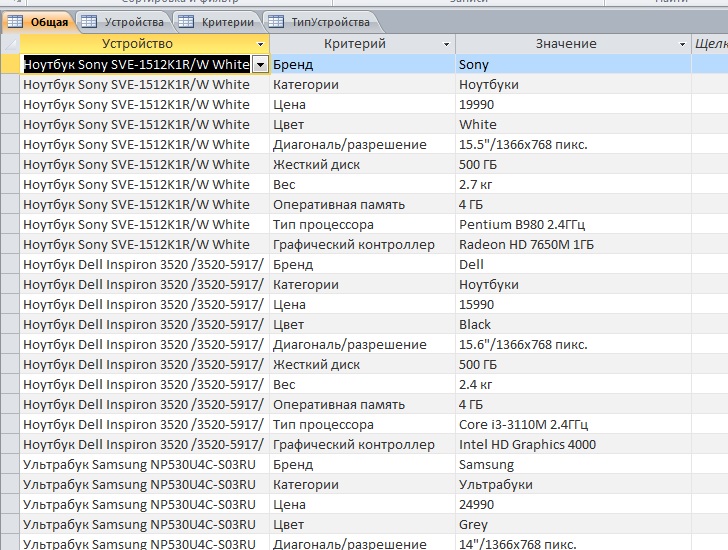Click the Samsung brand value cell

click(573, 464)
